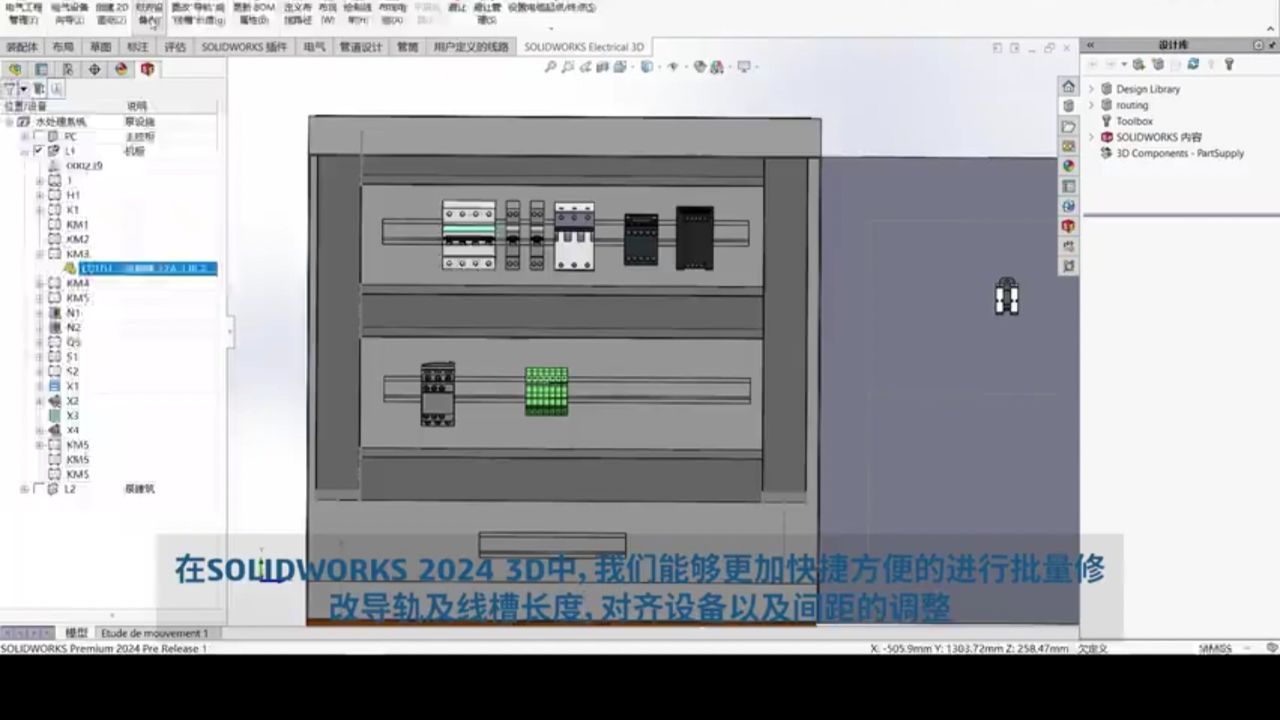Uncheck the L1 checkbox in the device tree
Screen dimensions: 1280x720
38,151
